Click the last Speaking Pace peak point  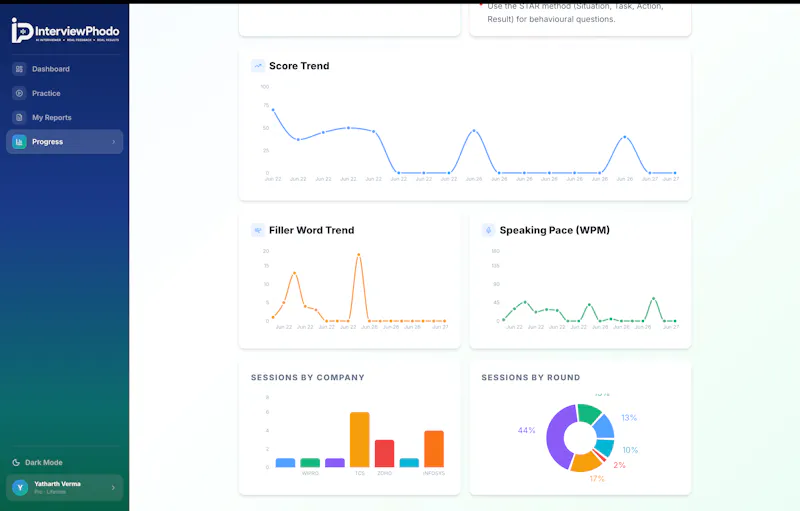(x=654, y=298)
